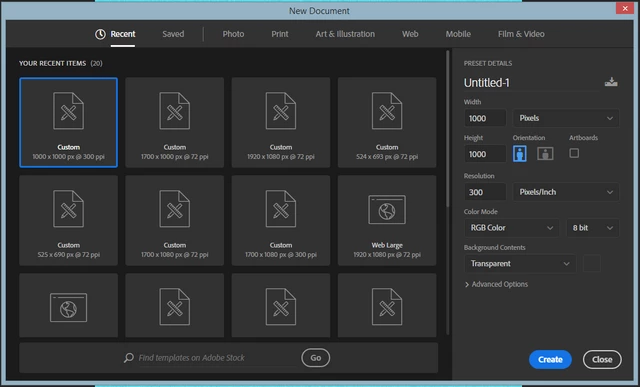
Task: Click the Resolution input field
Action: (x=485, y=192)
